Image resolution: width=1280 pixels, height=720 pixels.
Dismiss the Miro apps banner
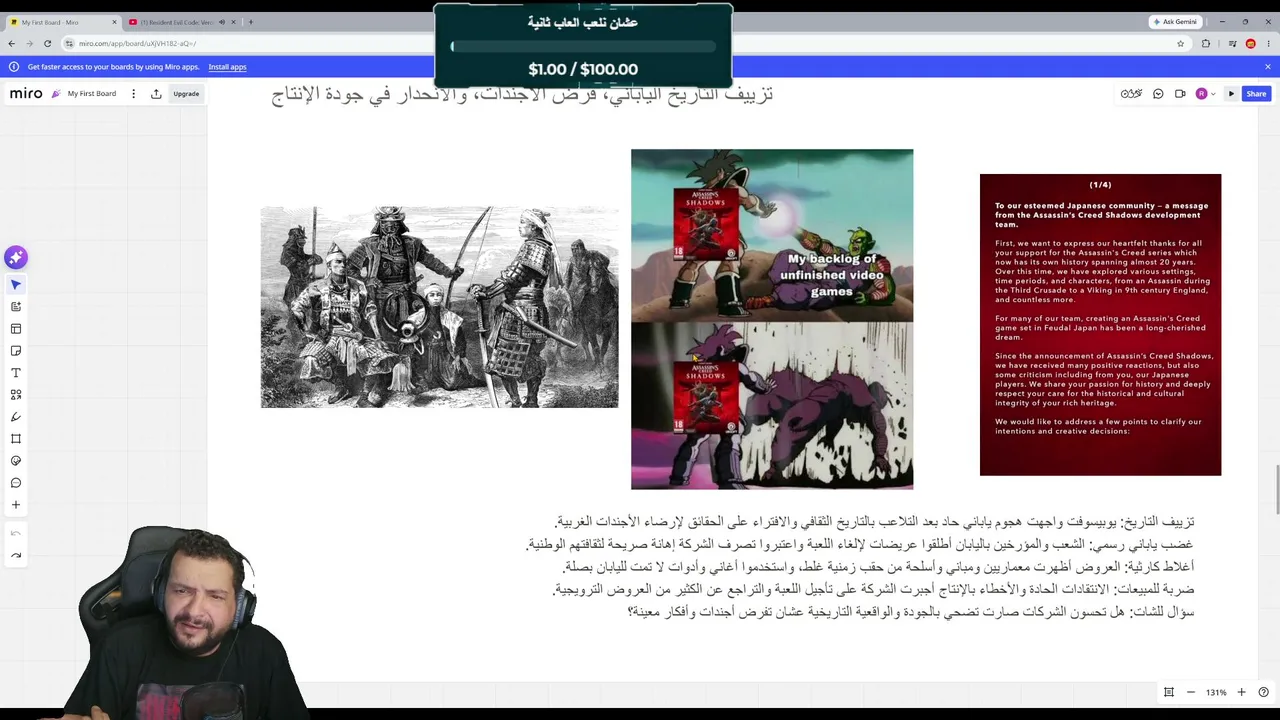(1267, 67)
